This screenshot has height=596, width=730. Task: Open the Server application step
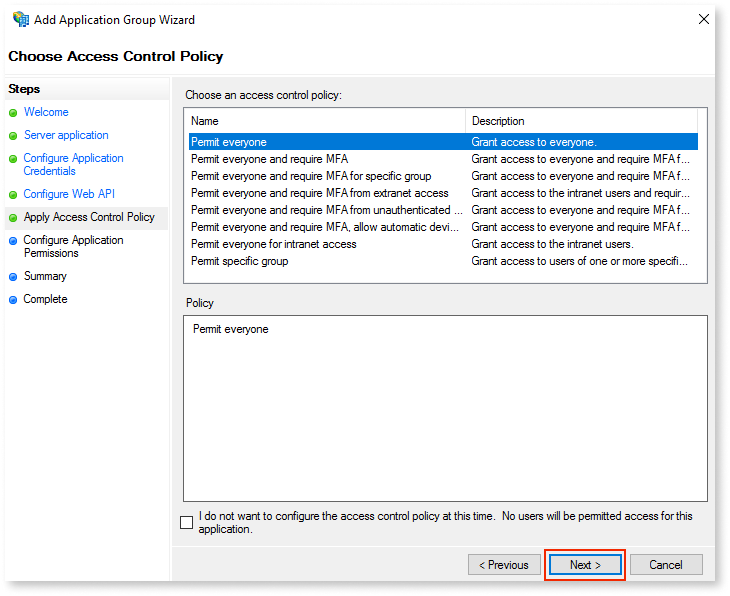click(66, 135)
